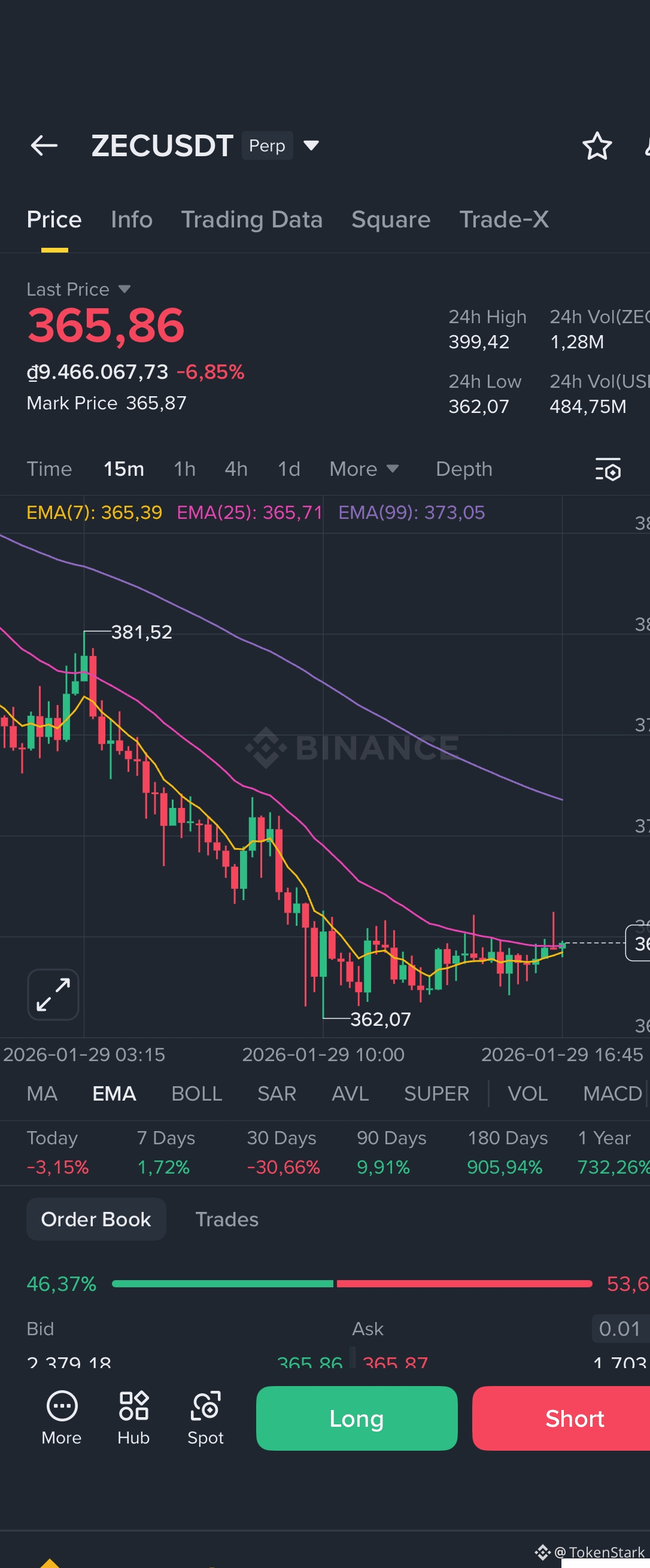Select the 1d chart interval
650x1568 pixels.
point(288,469)
